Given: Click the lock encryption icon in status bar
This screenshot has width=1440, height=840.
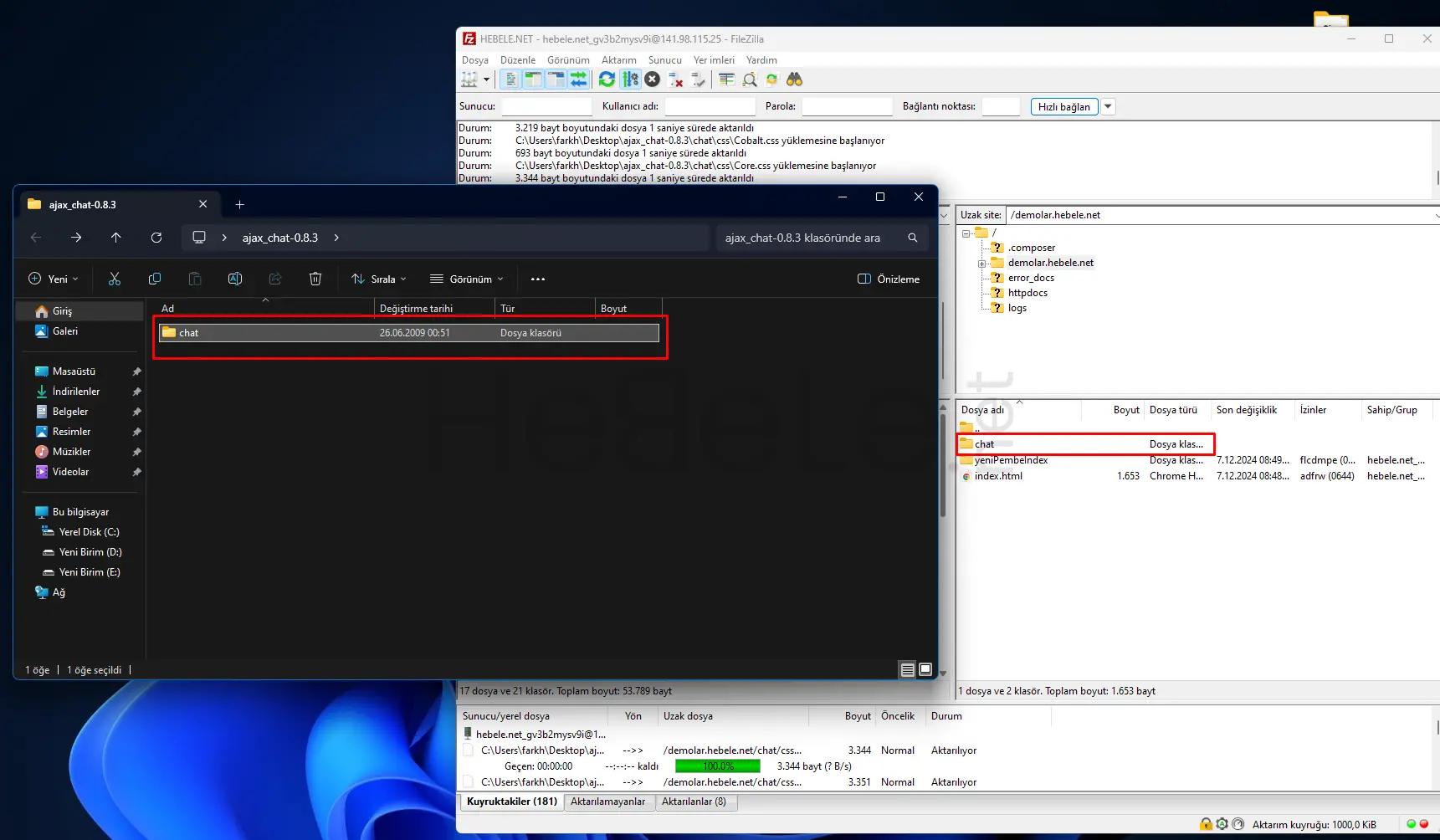Looking at the screenshot, I should click(1206, 824).
